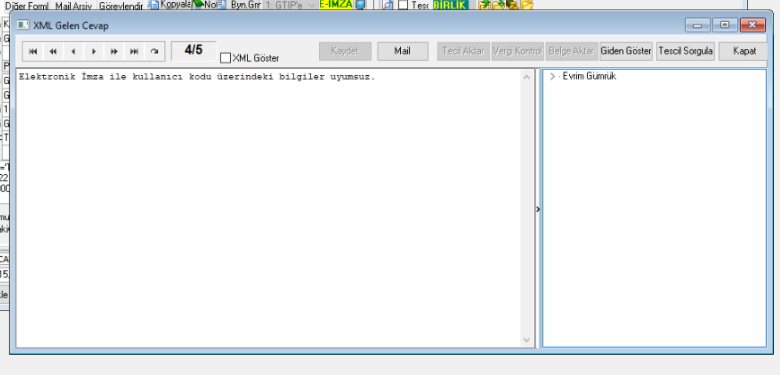The image size is (780, 375).
Task: Jump to the first record arrow
Action: coord(33,52)
